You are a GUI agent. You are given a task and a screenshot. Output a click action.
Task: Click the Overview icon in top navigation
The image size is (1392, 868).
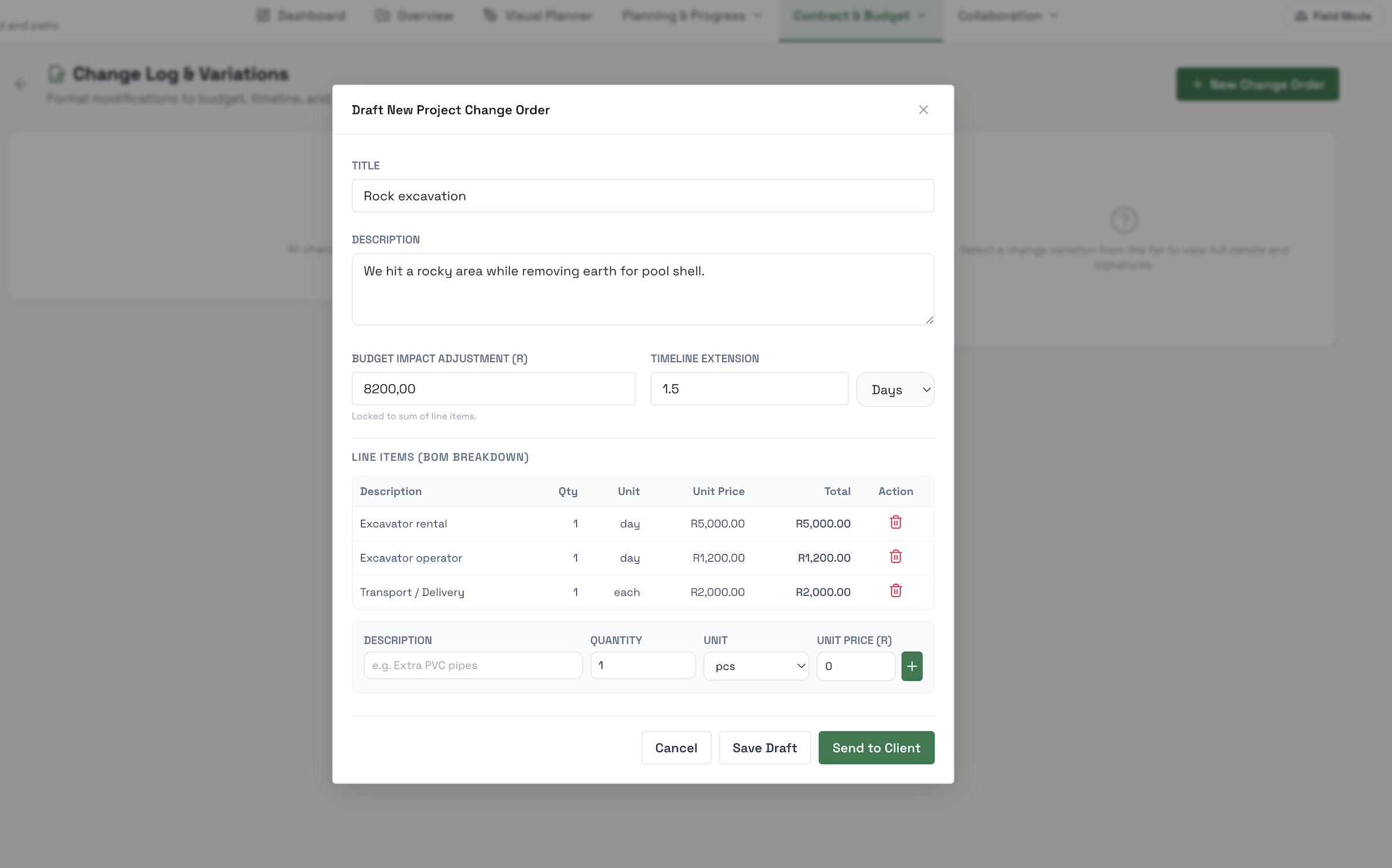point(382,16)
